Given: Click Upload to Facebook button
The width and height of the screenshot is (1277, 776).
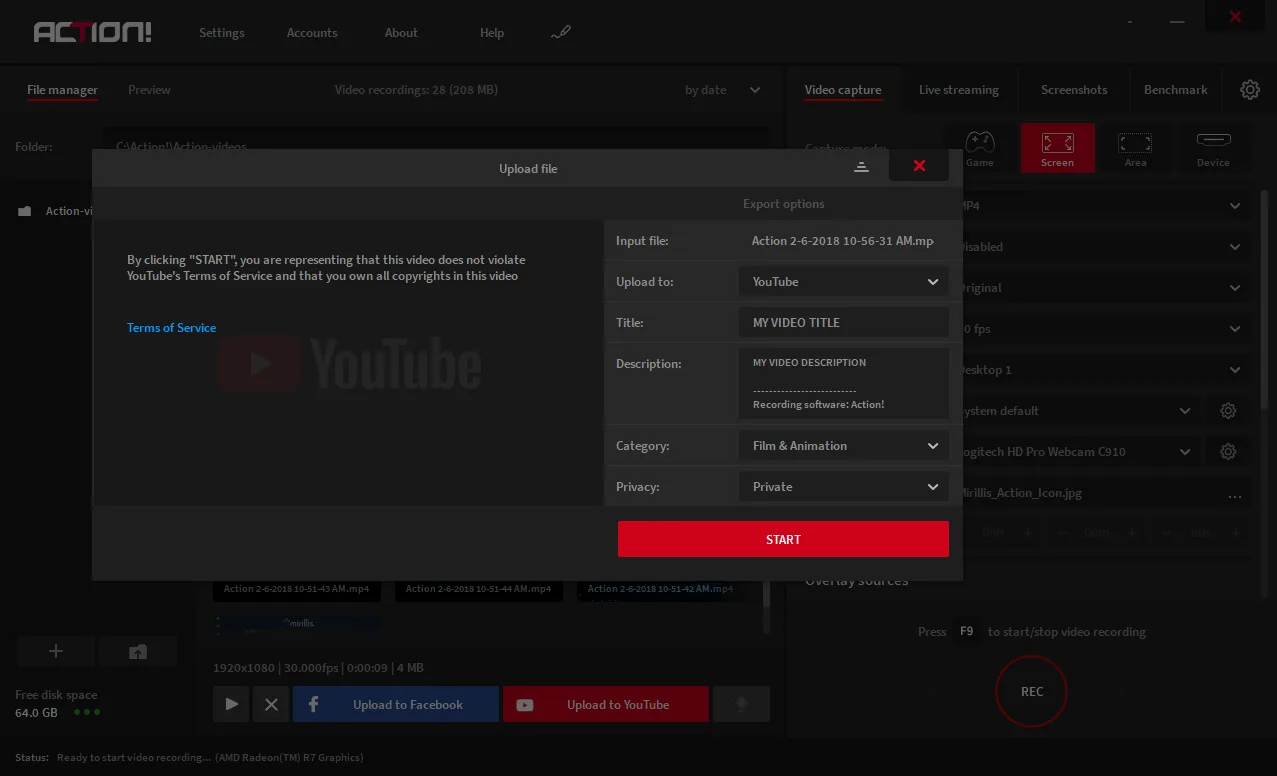Looking at the screenshot, I should click(x=396, y=704).
